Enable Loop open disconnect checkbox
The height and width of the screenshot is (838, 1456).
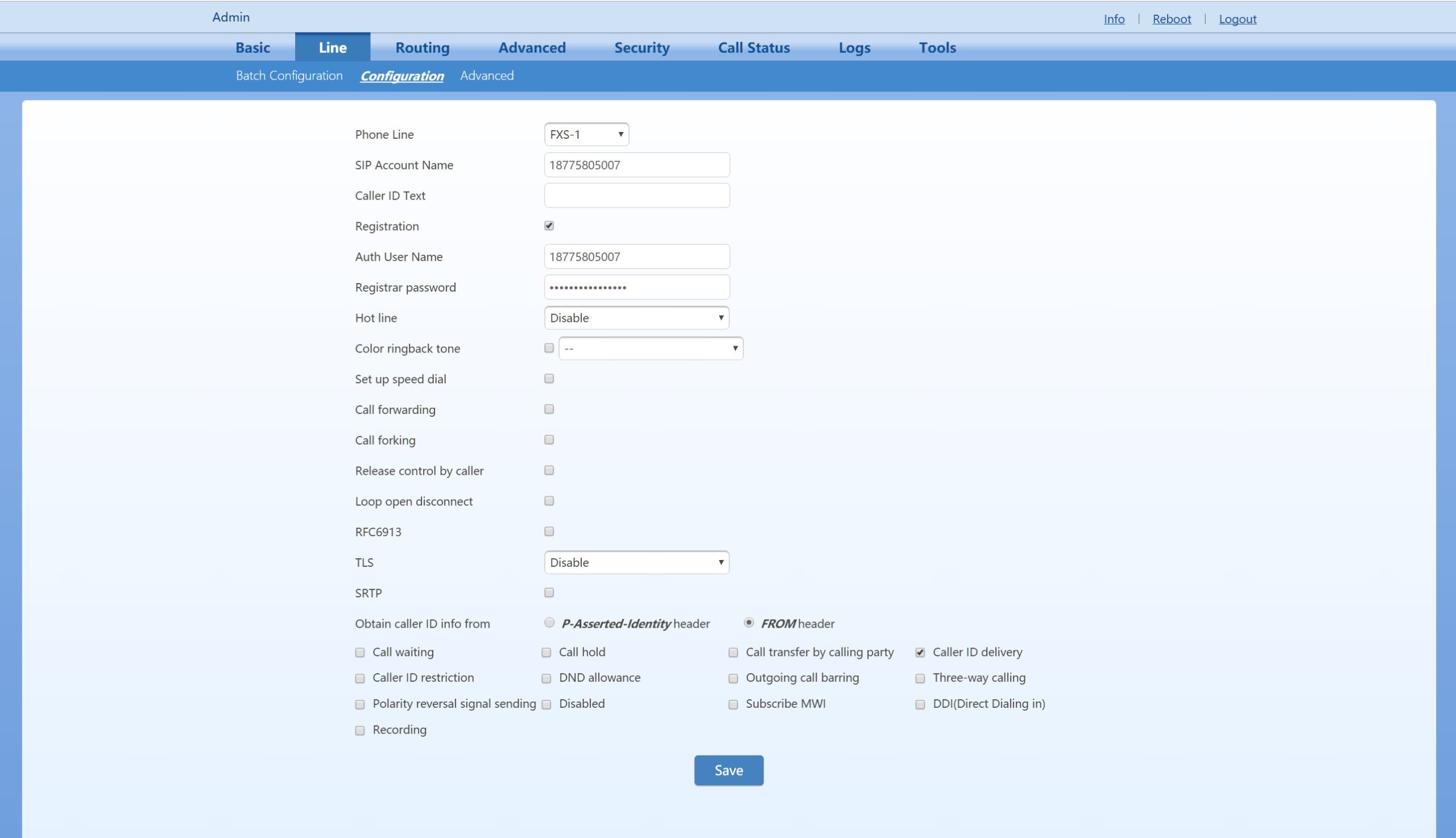coord(549,501)
